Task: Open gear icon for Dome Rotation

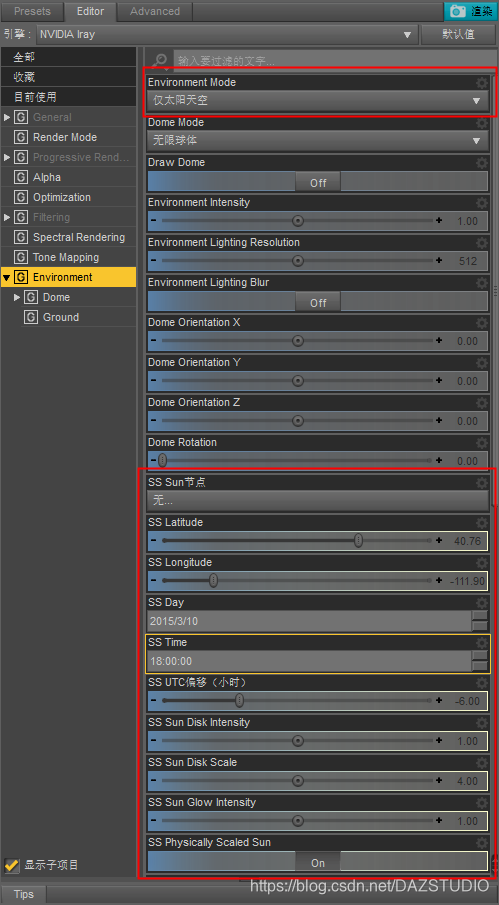Action: (482, 443)
